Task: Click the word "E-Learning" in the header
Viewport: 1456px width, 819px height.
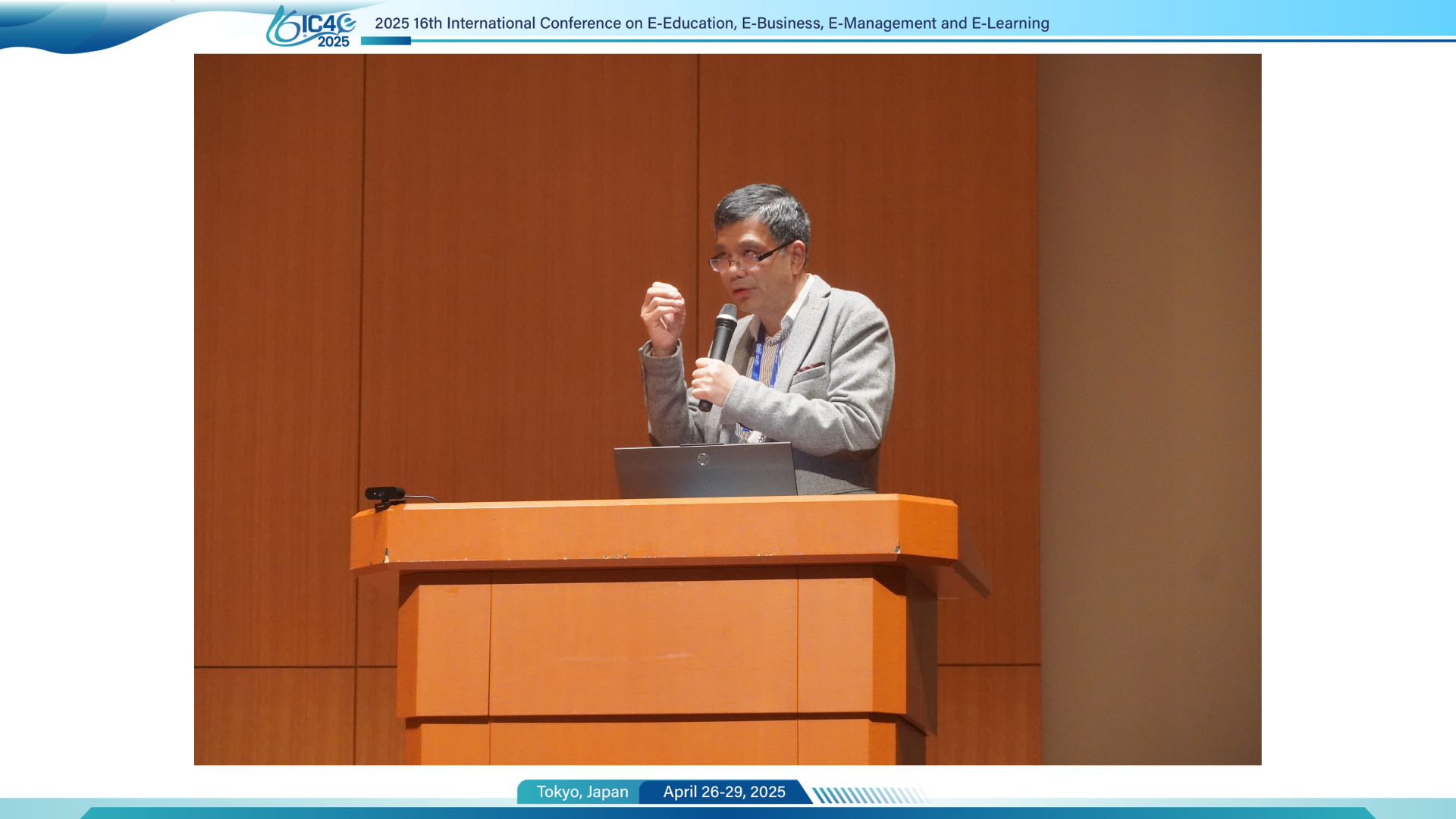Action: (1010, 24)
